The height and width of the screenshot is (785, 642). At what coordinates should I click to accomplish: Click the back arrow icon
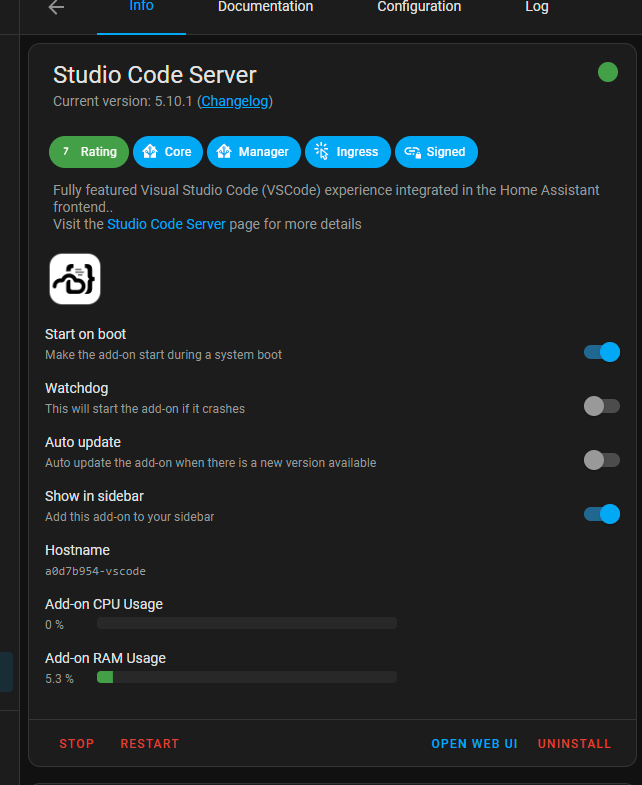56,7
